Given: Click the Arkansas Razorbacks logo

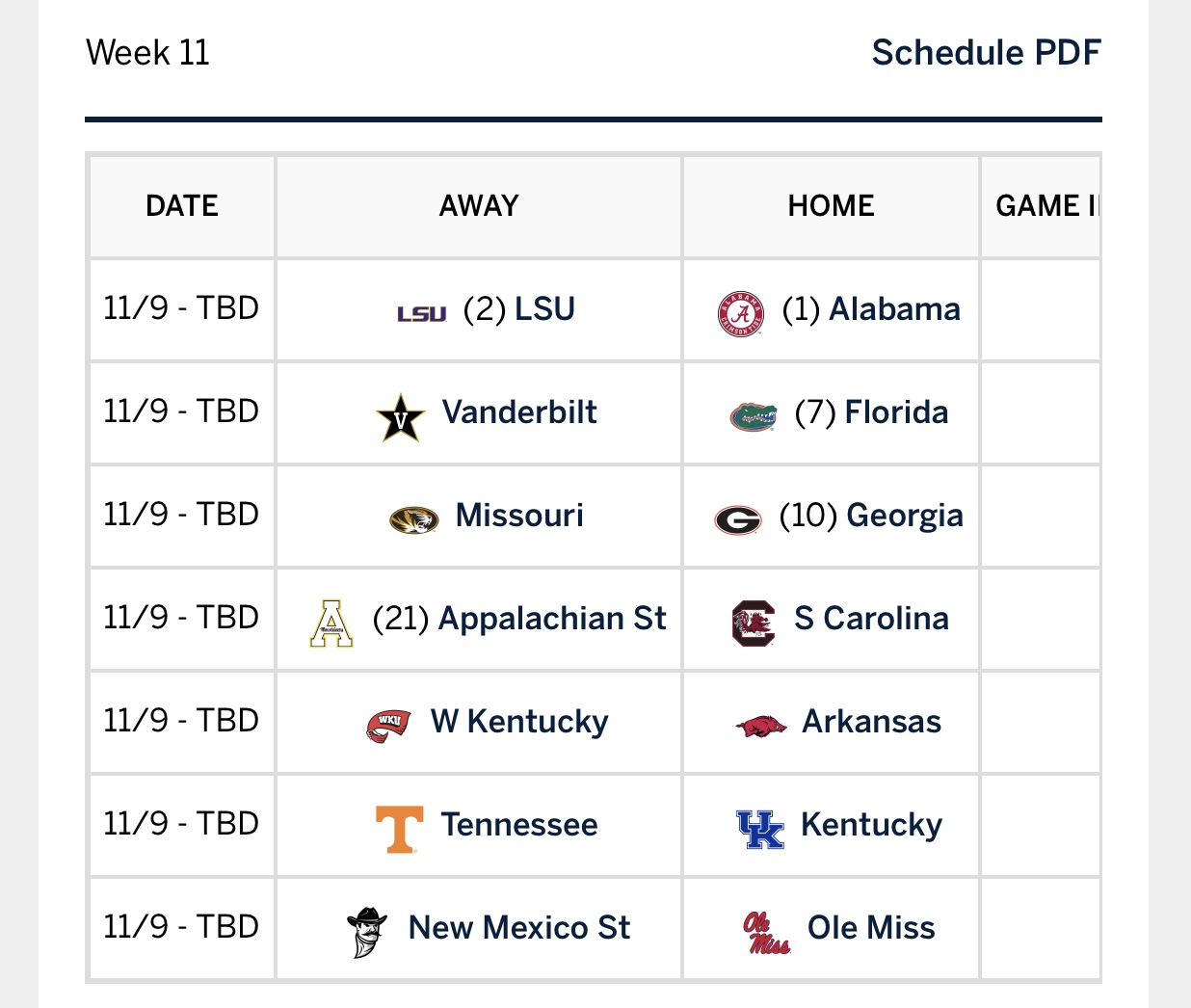Looking at the screenshot, I should tap(761, 726).
